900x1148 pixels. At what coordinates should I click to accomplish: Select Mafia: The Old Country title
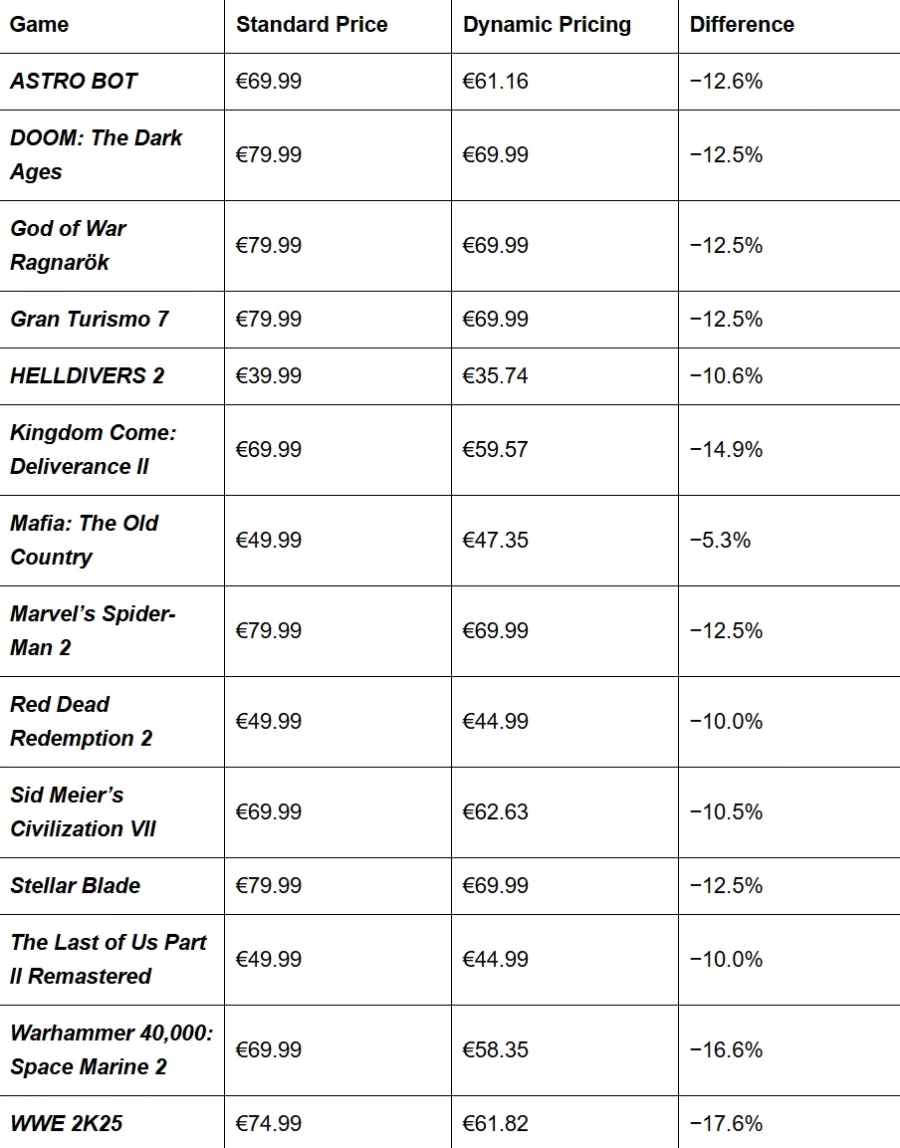pyautogui.click(x=84, y=540)
